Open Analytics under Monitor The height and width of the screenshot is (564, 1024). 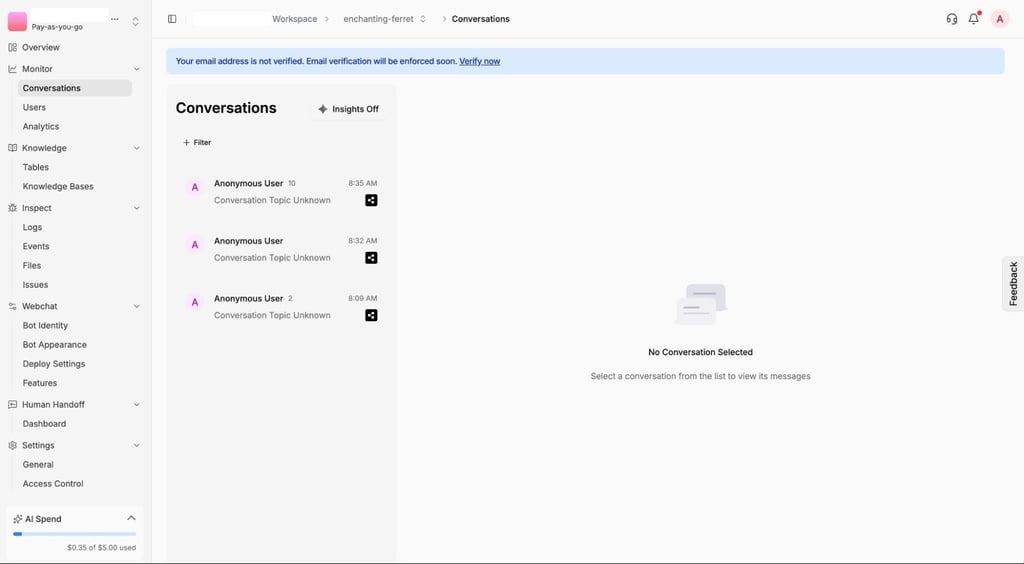point(40,127)
